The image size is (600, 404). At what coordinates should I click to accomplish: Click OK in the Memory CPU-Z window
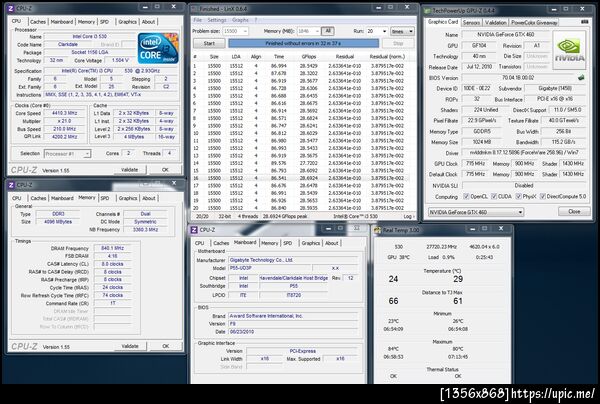point(165,346)
